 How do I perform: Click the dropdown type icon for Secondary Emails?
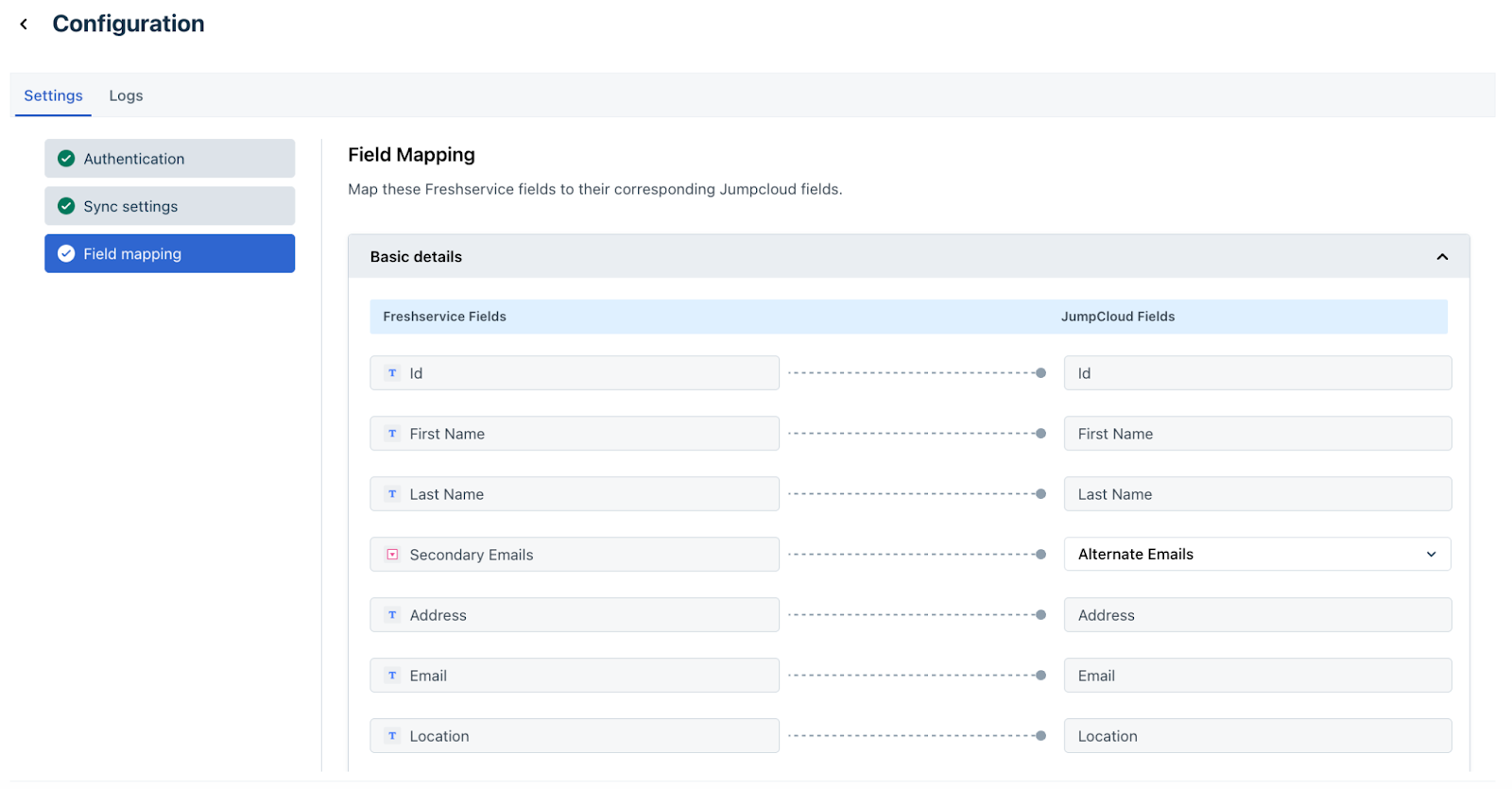point(392,555)
